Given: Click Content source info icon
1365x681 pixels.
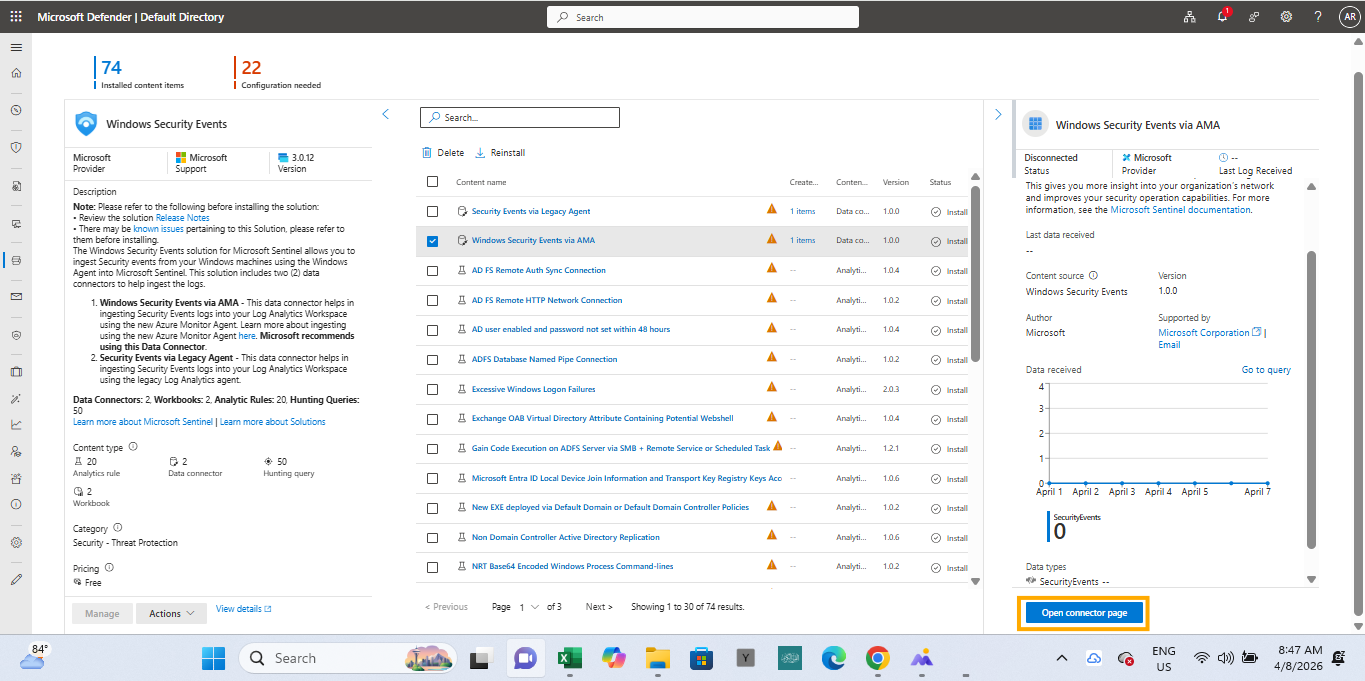Looking at the screenshot, I should 1093,276.
